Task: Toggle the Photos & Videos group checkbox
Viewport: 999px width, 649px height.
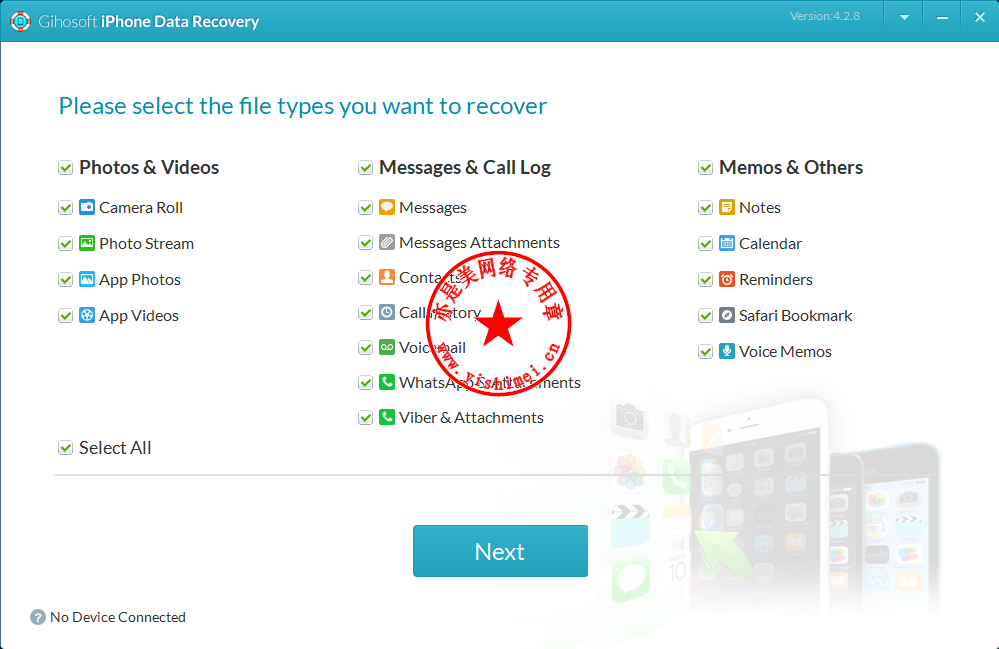Action: [x=66, y=168]
